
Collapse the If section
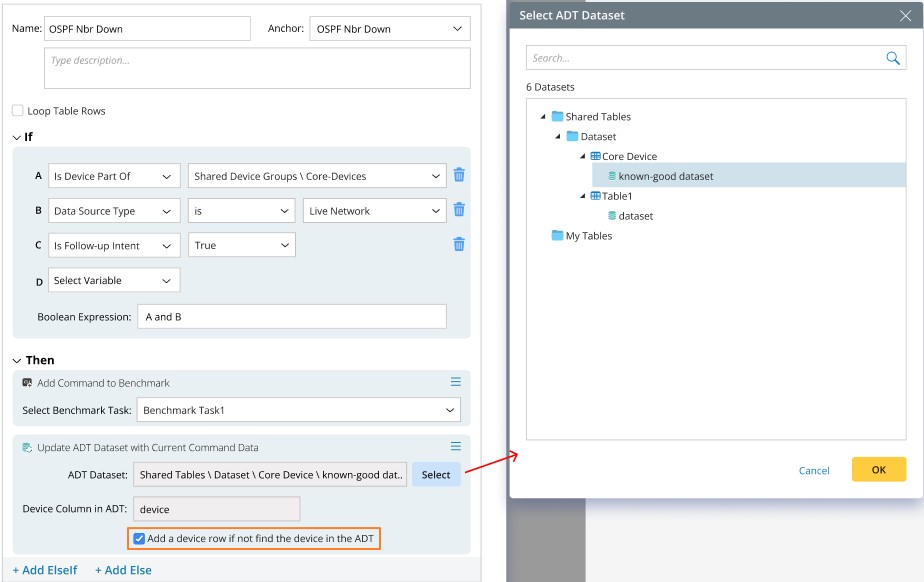click(16, 137)
